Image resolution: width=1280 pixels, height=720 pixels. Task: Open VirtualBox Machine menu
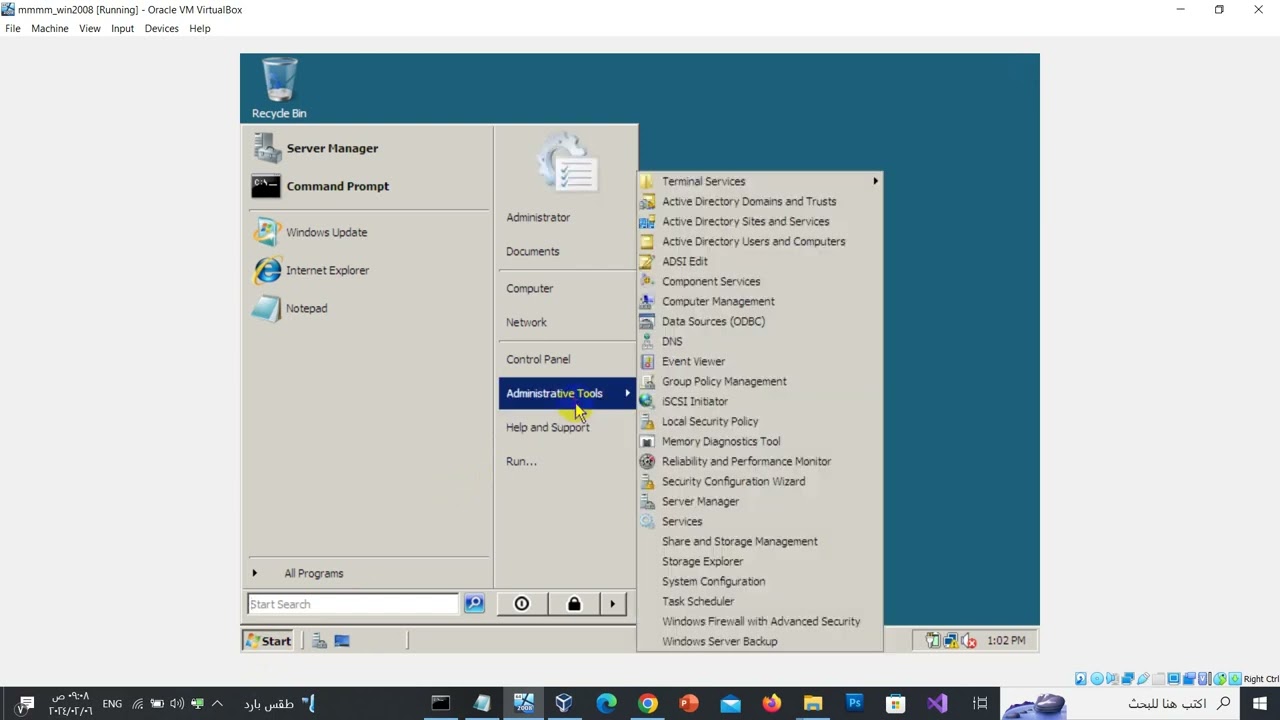tap(50, 28)
